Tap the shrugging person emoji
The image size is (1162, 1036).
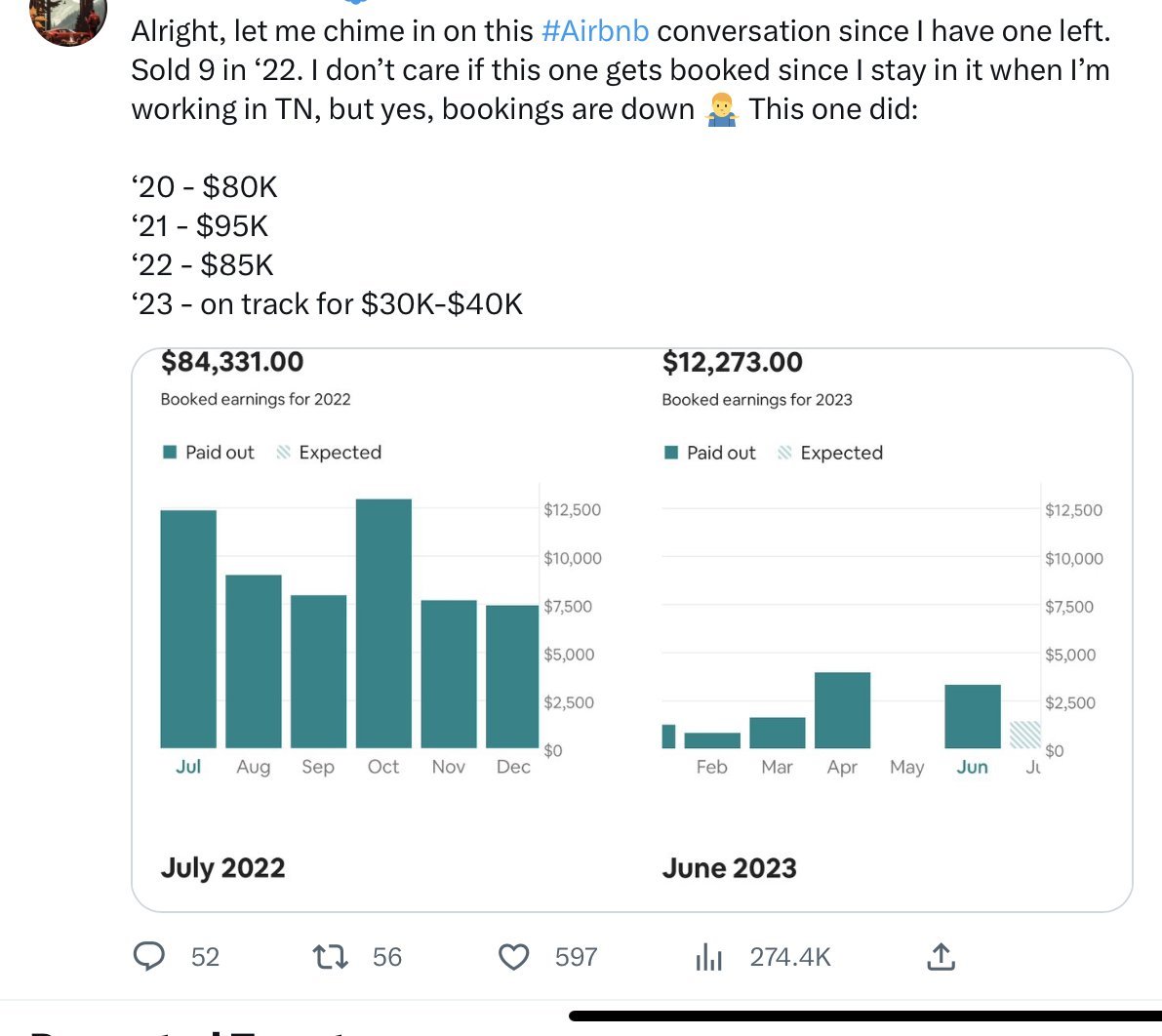[x=721, y=109]
